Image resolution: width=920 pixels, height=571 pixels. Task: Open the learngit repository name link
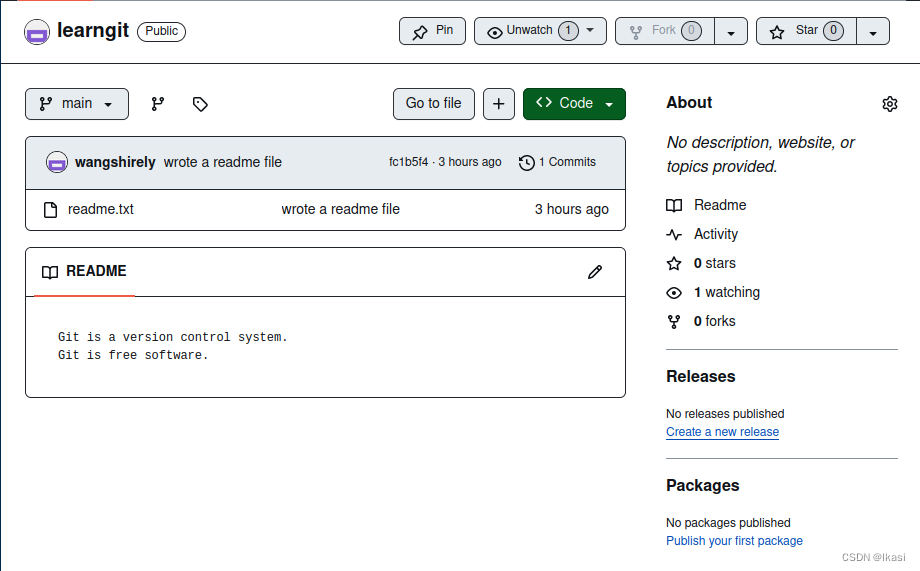93,30
